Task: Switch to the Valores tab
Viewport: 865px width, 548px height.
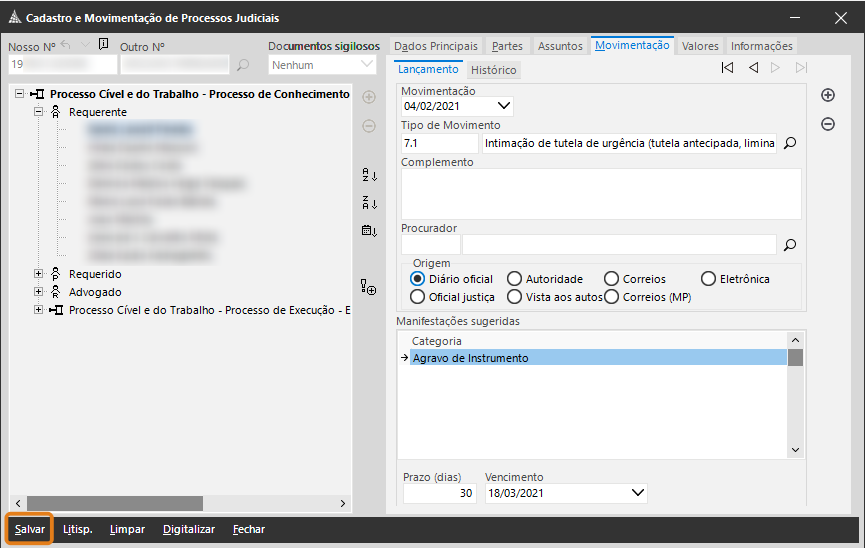Action: pyautogui.click(x=700, y=46)
